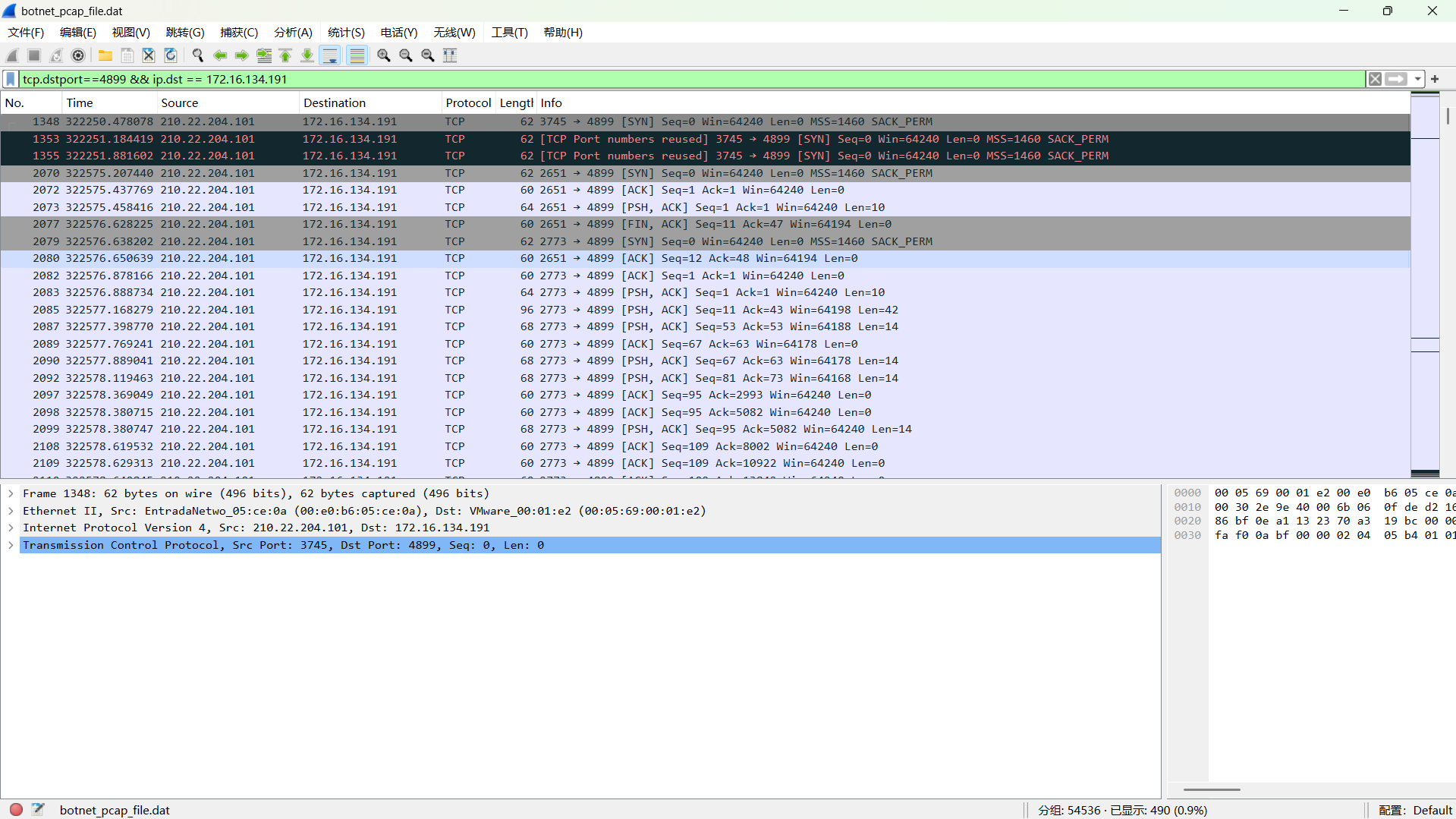Save this capture file
Image resolution: width=1456 pixels, height=819 pixels.
127,55
